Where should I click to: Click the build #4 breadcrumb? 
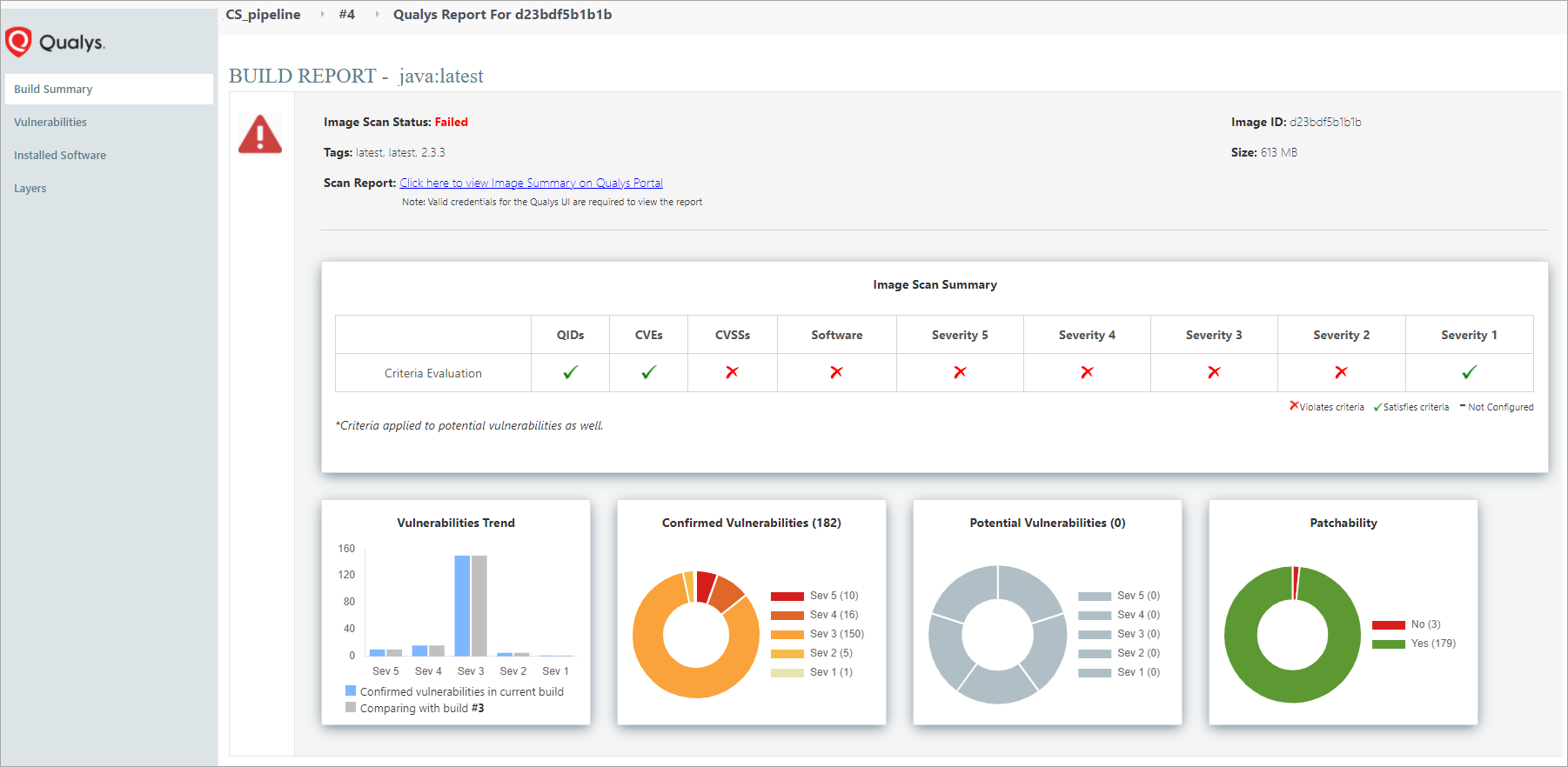coord(346,14)
